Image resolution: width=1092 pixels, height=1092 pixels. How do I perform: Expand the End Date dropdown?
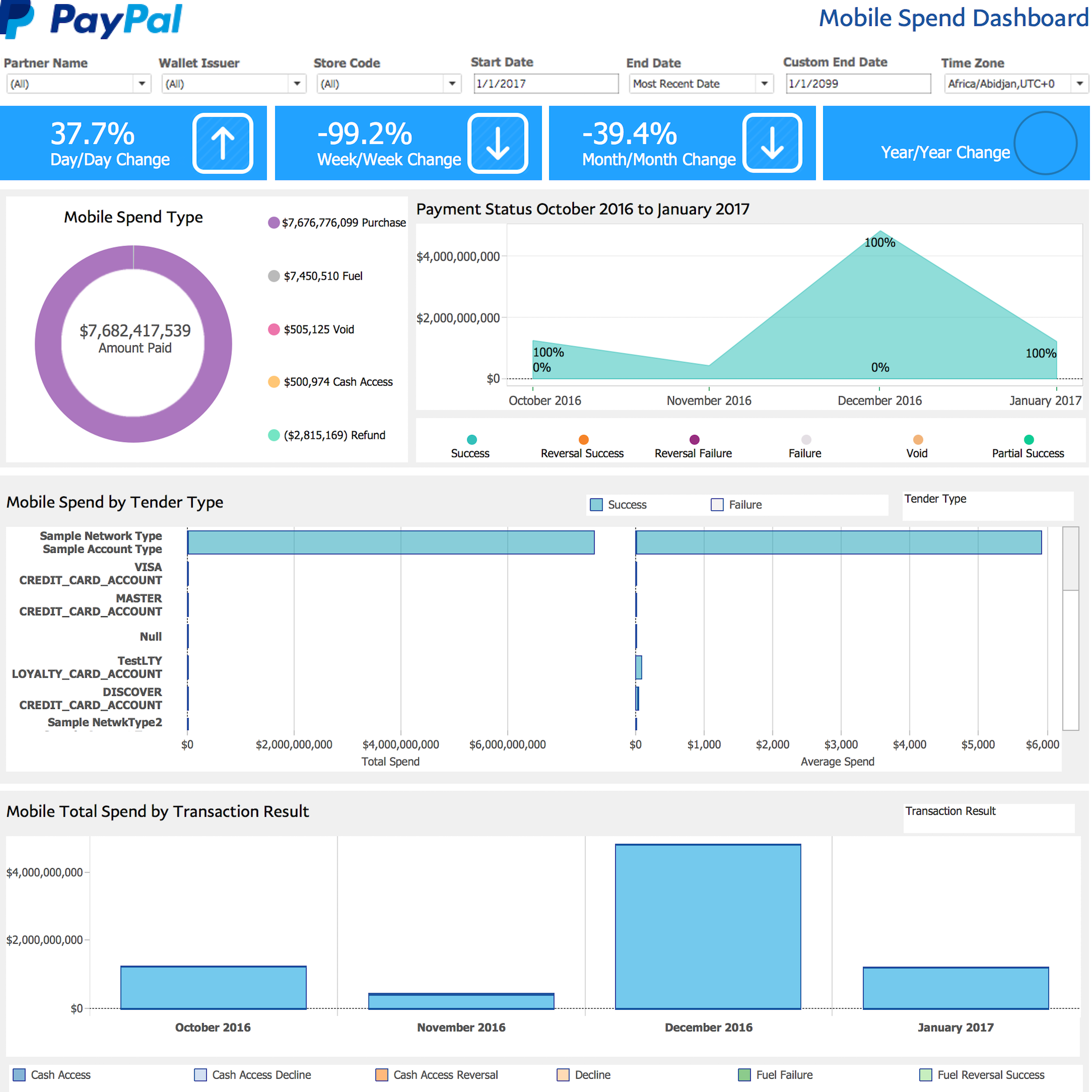(764, 84)
